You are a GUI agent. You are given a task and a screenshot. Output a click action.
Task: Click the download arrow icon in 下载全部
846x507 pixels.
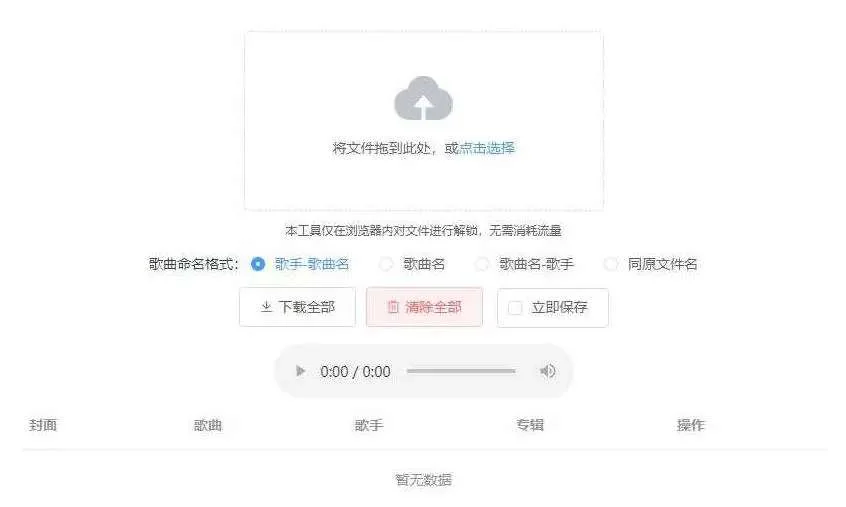point(266,307)
